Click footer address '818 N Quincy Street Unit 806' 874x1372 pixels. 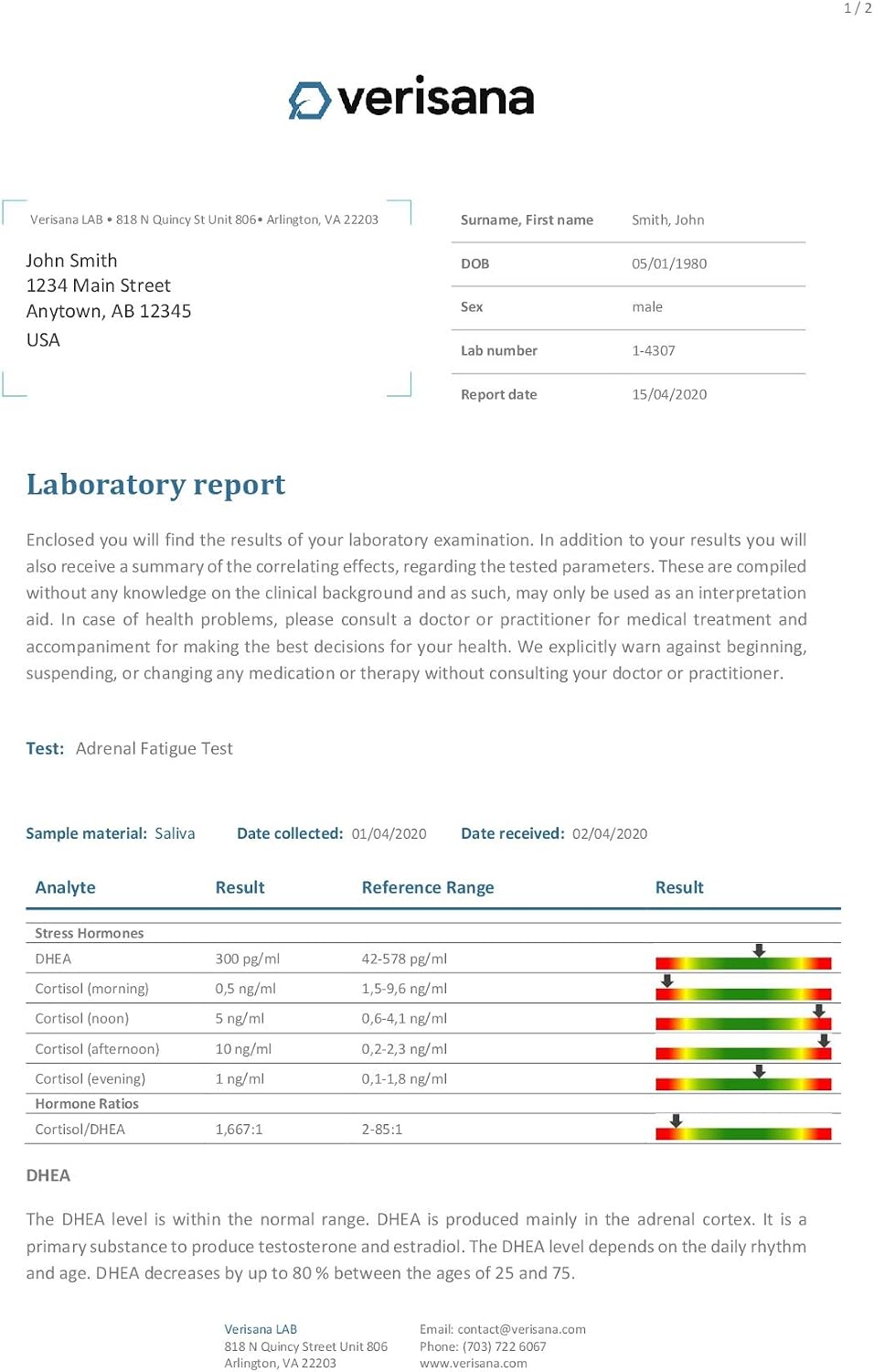pos(306,1346)
